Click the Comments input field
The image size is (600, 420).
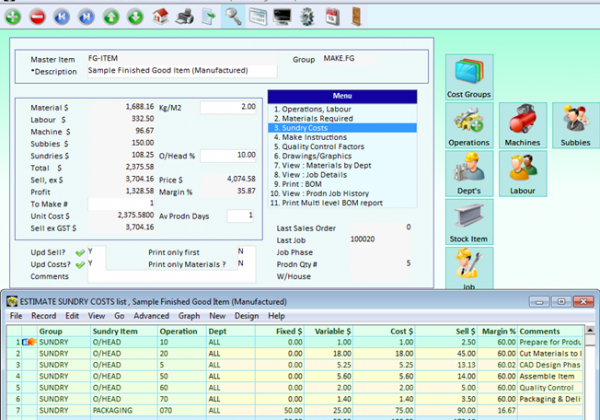coord(171,277)
